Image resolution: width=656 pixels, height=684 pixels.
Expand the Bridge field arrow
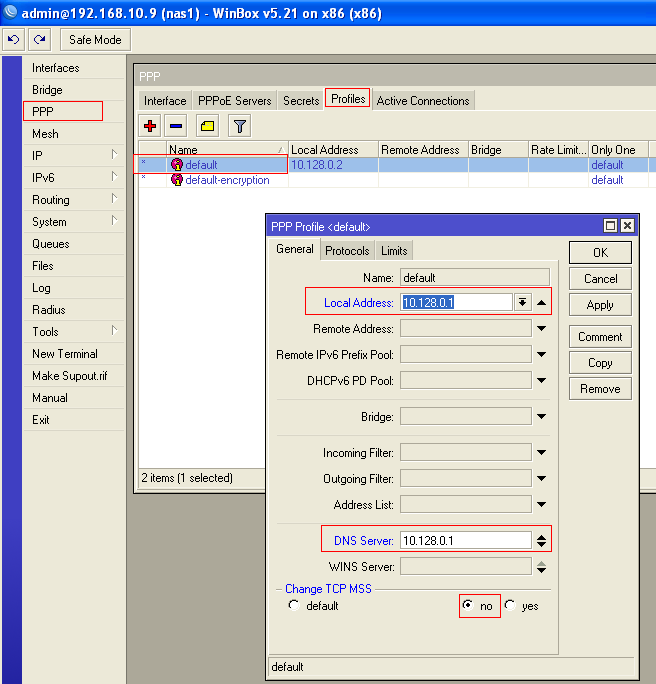(x=541, y=417)
